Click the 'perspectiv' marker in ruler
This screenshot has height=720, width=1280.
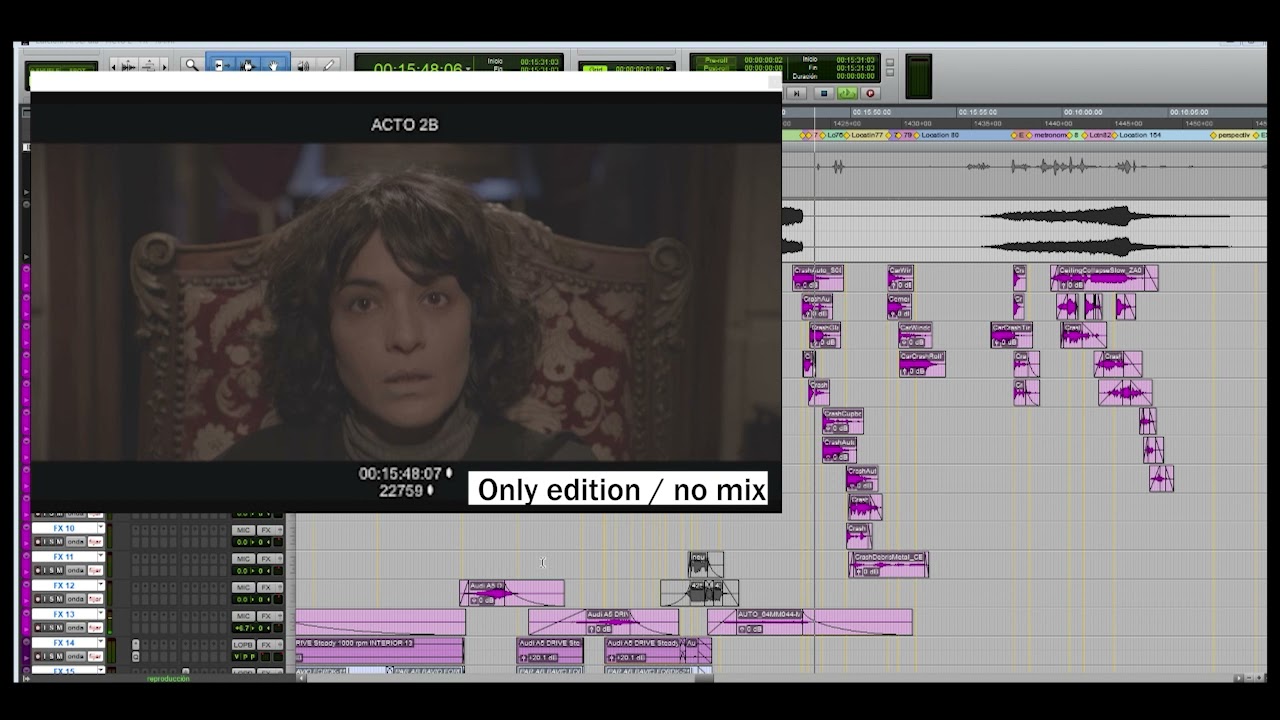[1234, 135]
